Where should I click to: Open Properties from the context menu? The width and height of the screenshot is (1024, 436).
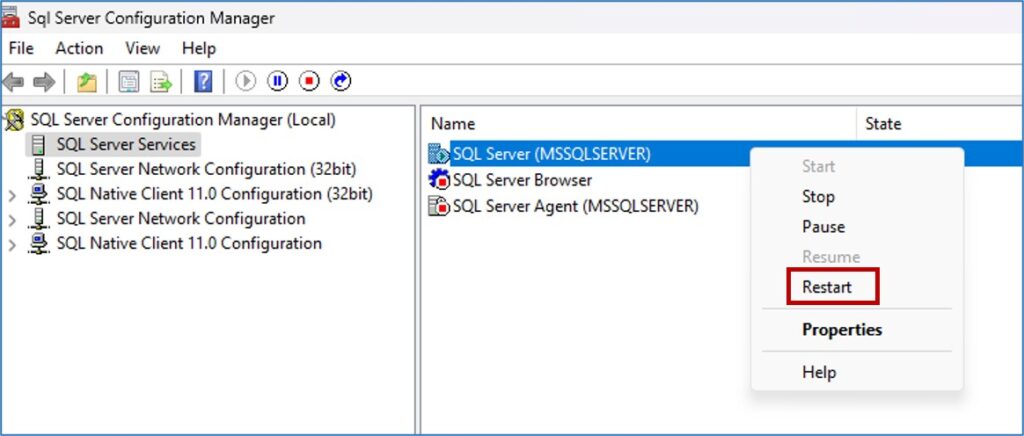pos(842,330)
